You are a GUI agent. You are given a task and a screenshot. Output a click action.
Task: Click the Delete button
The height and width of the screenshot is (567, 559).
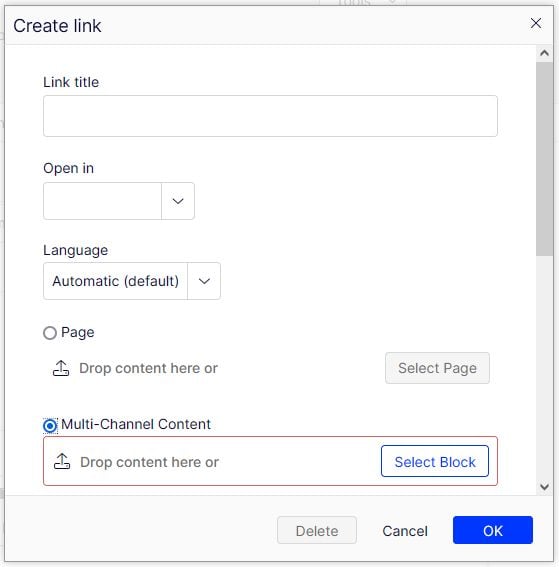coord(317,530)
